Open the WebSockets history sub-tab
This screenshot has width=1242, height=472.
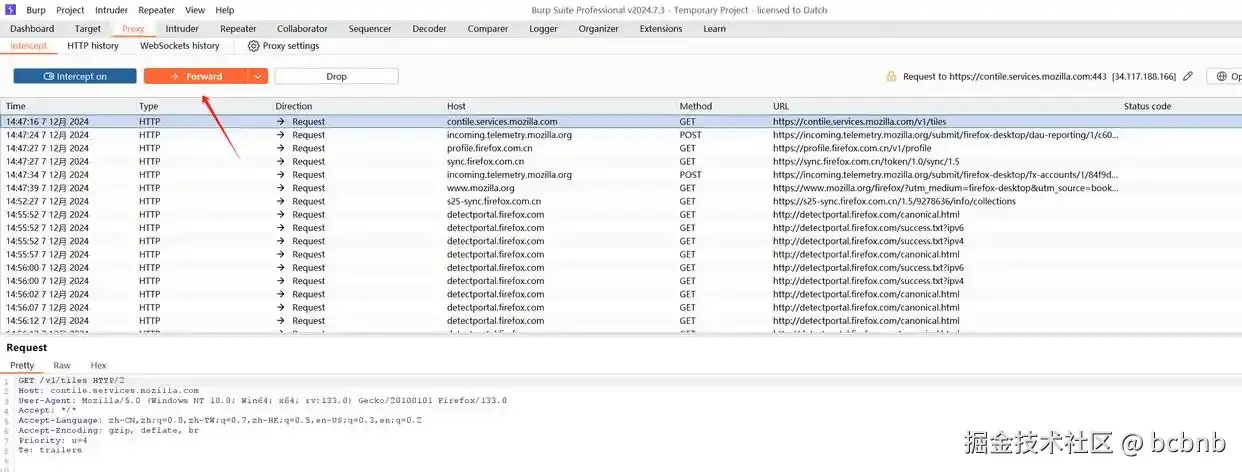point(180,46)
